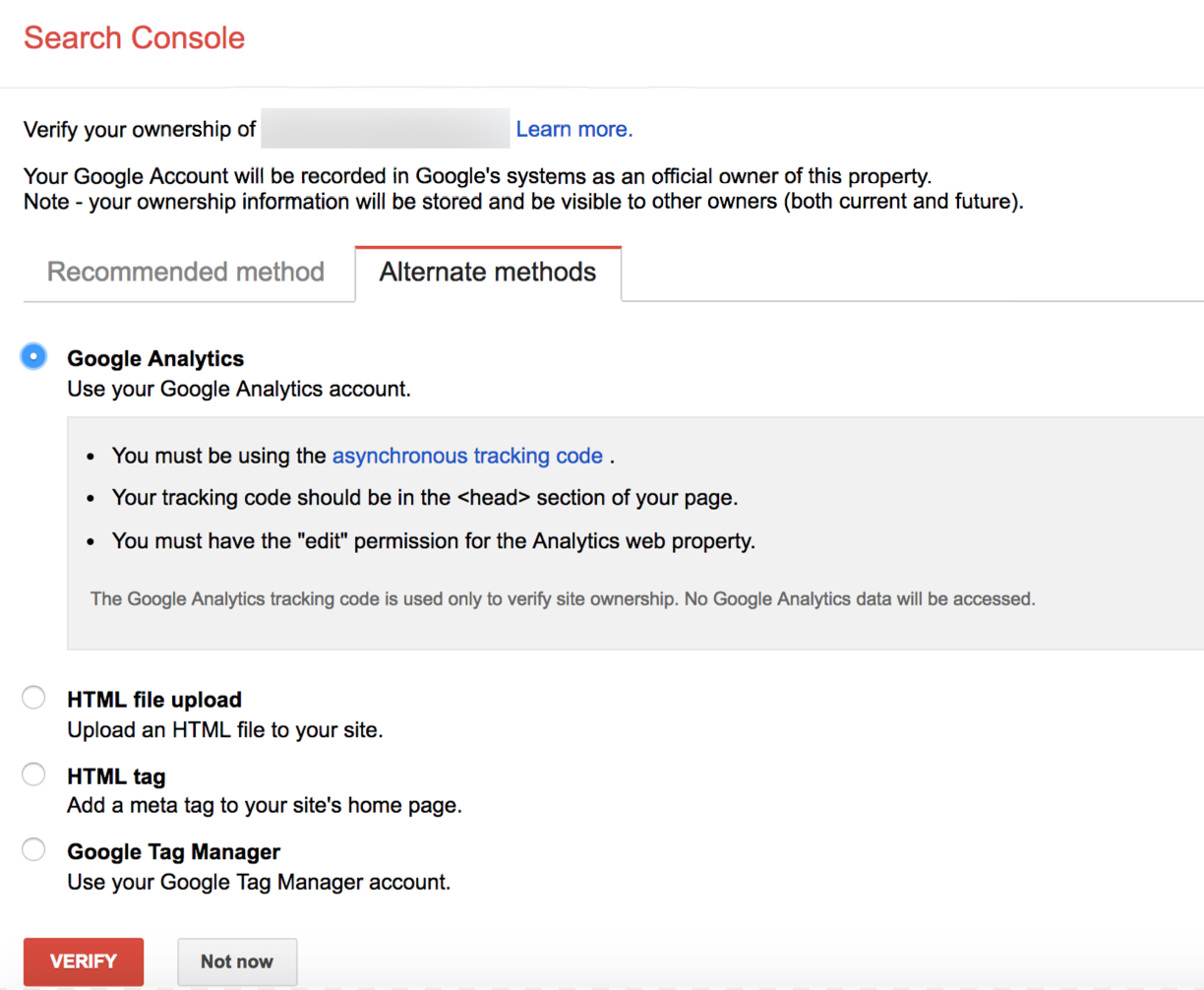Click the "No Google Analytics data will be accessed" note
The height and width of the screenshot is (990, 1204).
[x=563, y=598]
